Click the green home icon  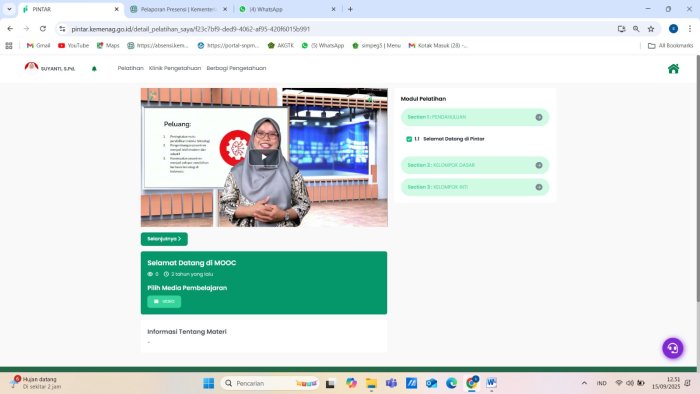673,68
